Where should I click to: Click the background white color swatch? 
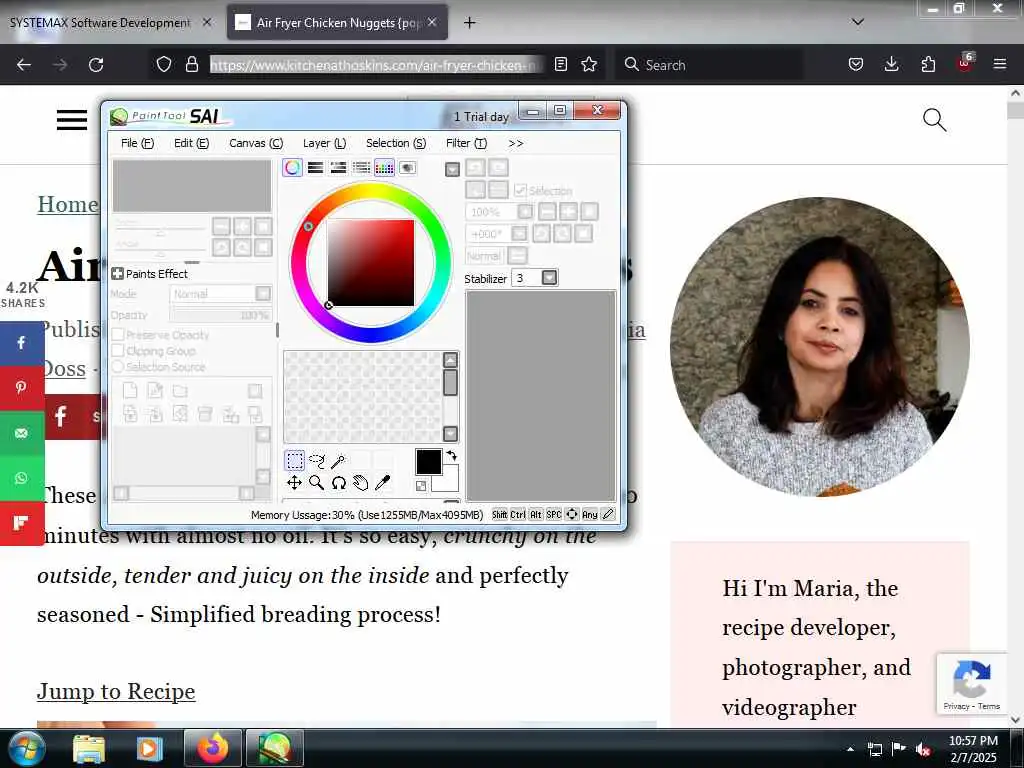pos(449,481)
